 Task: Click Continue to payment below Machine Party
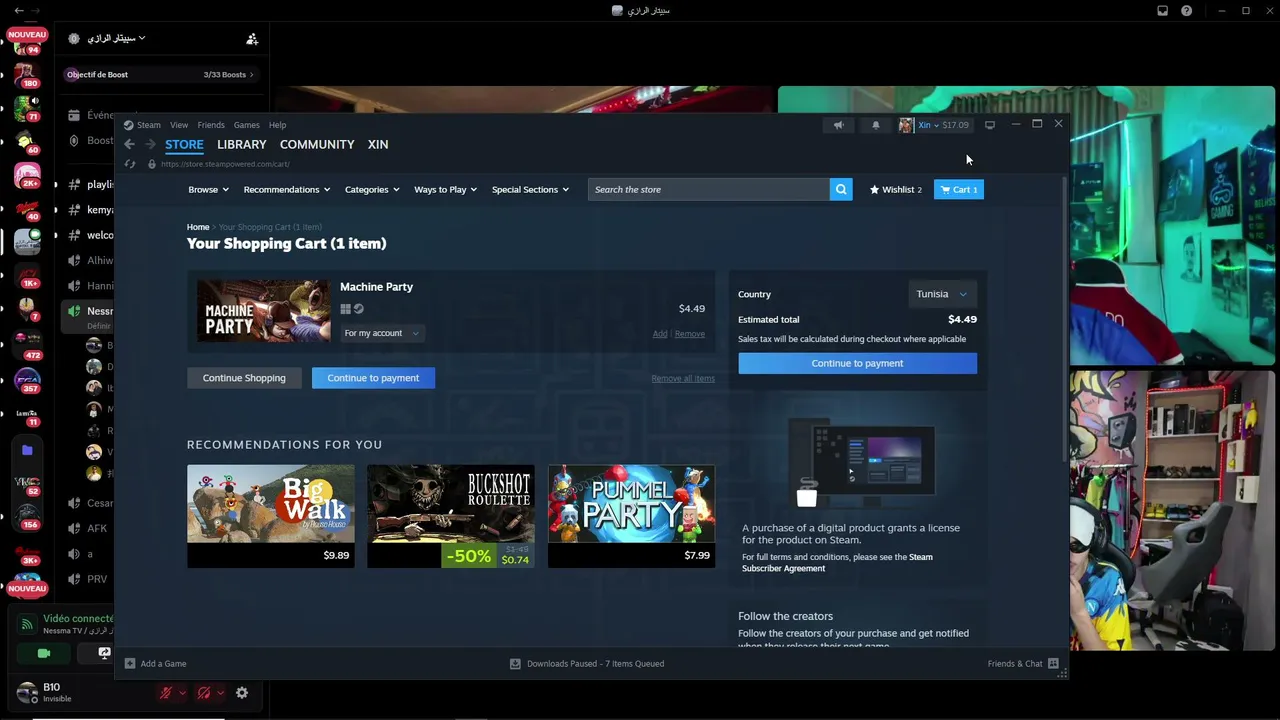[x=373, y=378]
